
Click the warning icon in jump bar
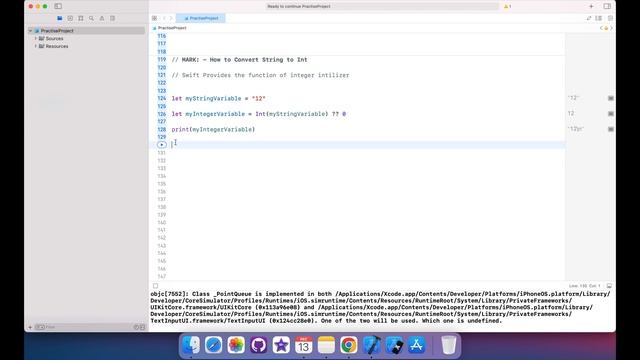pos(606,28)
